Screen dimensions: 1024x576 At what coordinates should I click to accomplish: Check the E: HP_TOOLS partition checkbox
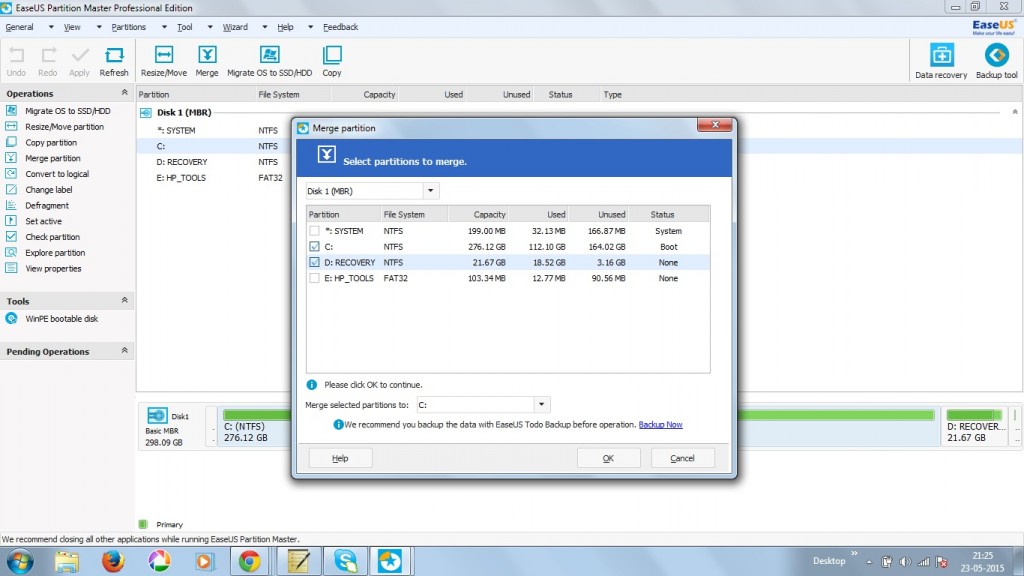click(x=314, y=278)
